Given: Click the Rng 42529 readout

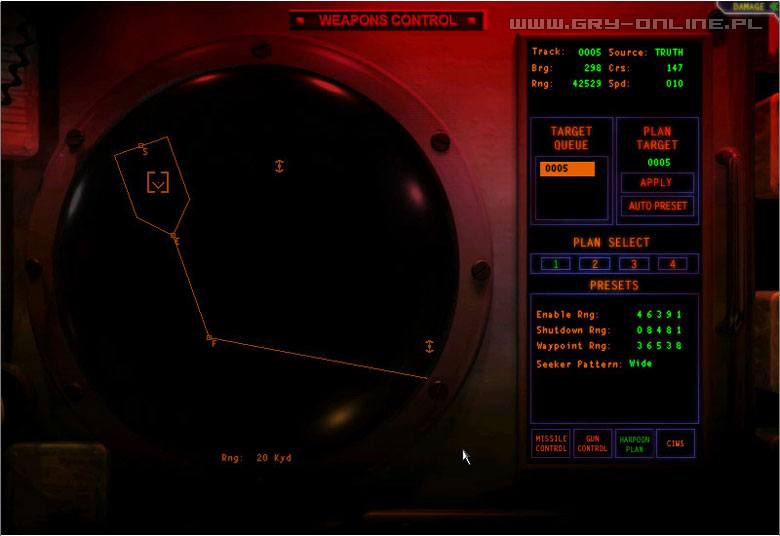Looking at the screenshot, I should [587, 84].
